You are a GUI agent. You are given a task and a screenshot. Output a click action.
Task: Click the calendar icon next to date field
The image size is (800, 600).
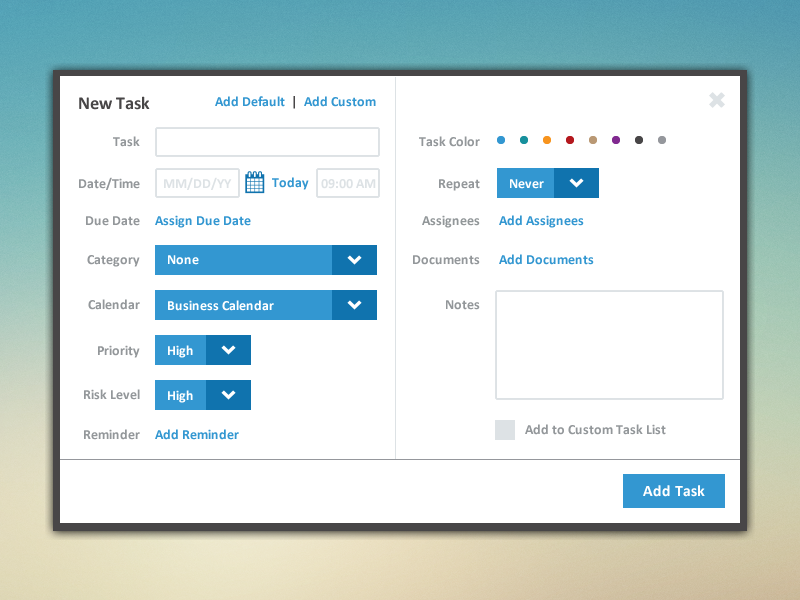click(x=254, y=181)
